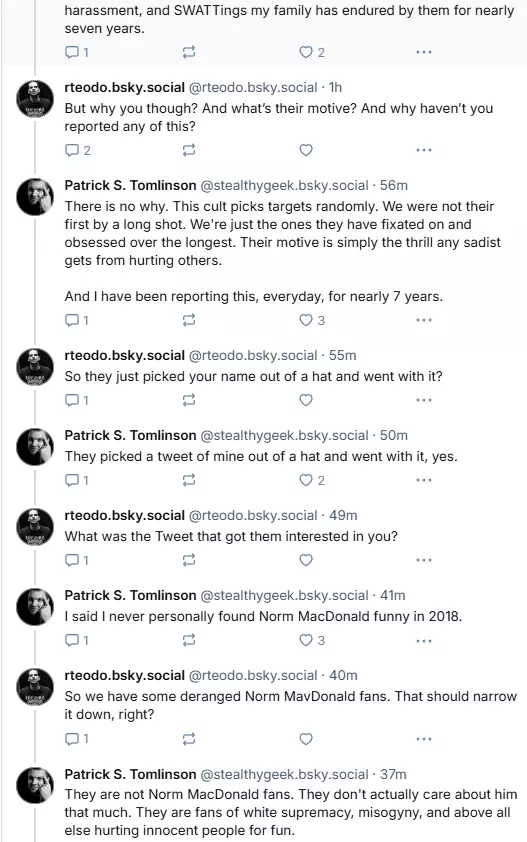527x842 pixels.
Task: Open @stealthygeek.bsky.social handle on 56m post
Action: 284,185
